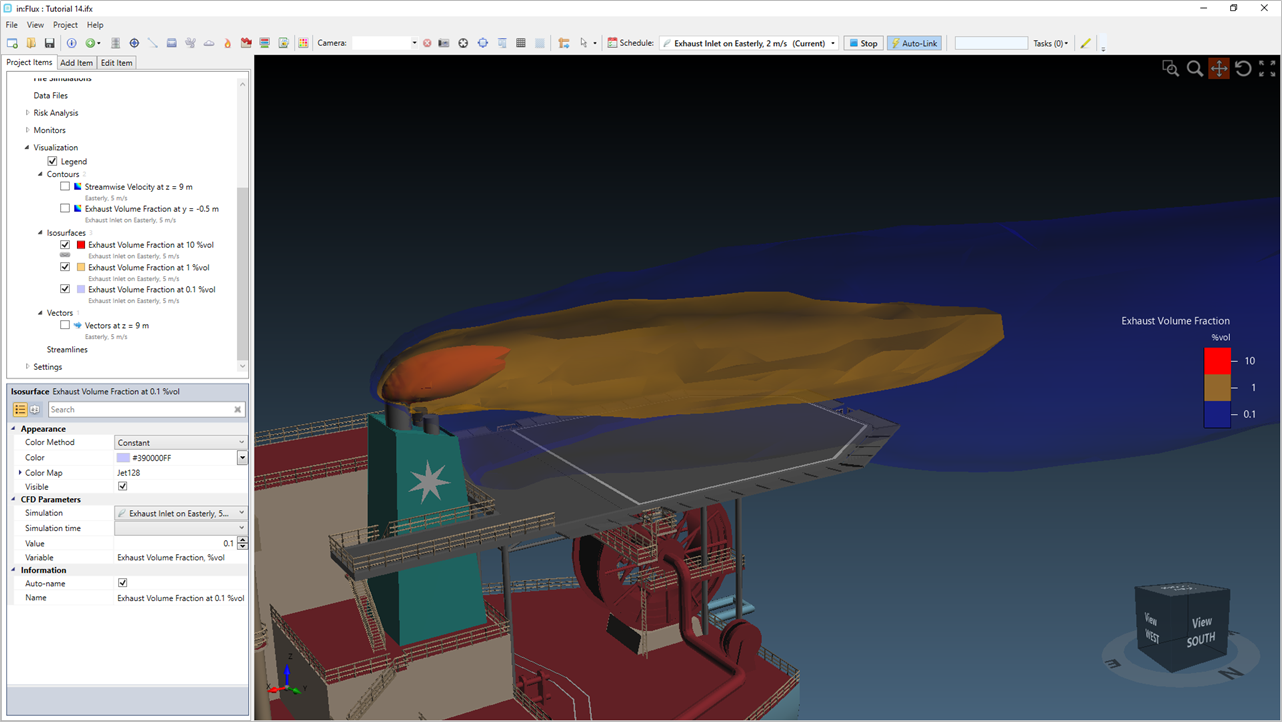Click View WEST face of the view cube
The height and width of the screenshot is (722, 1282).
pos(1153,628)
